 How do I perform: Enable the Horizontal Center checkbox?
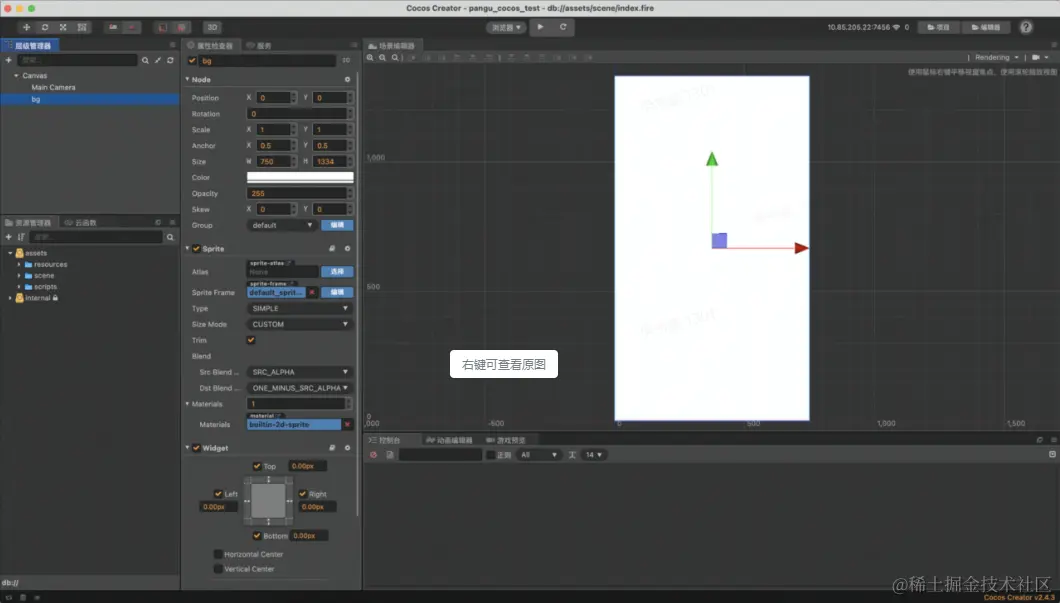[218, 554]
